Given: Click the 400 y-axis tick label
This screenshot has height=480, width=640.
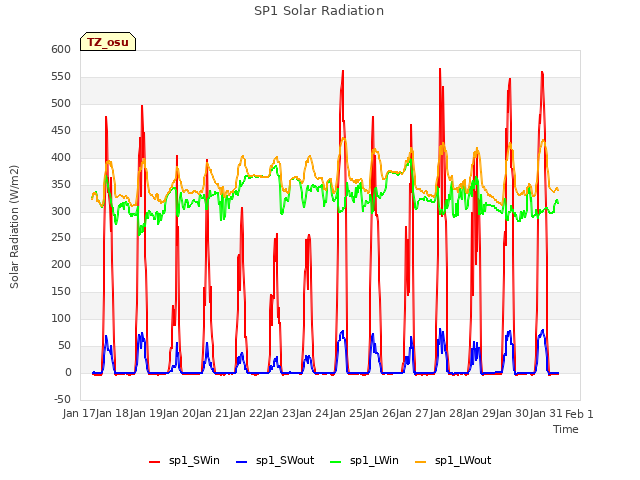Looking at the screenshot, I should click(x=61, y=157).
